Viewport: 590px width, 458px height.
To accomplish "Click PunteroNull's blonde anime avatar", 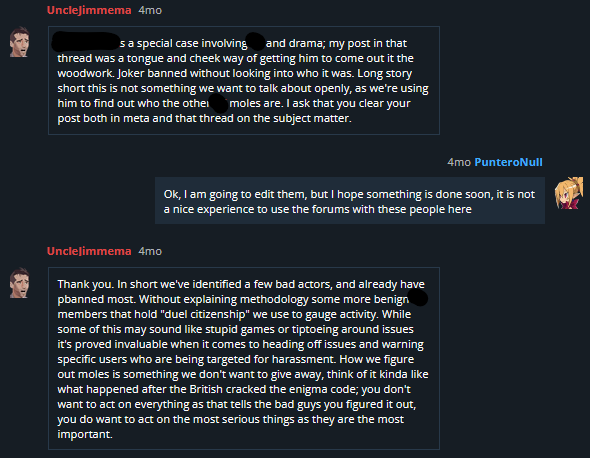I will (x=569, y=193).
